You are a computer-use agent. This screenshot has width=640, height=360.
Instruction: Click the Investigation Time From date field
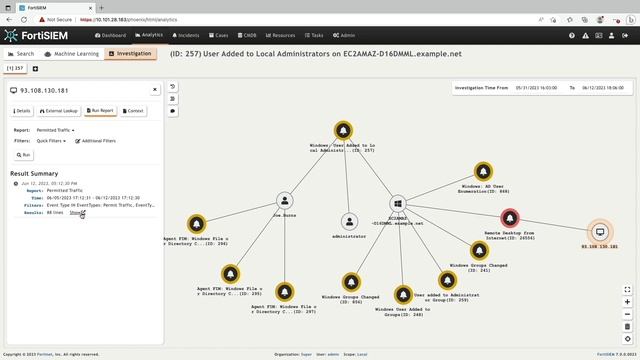click(x=536, y=88)
